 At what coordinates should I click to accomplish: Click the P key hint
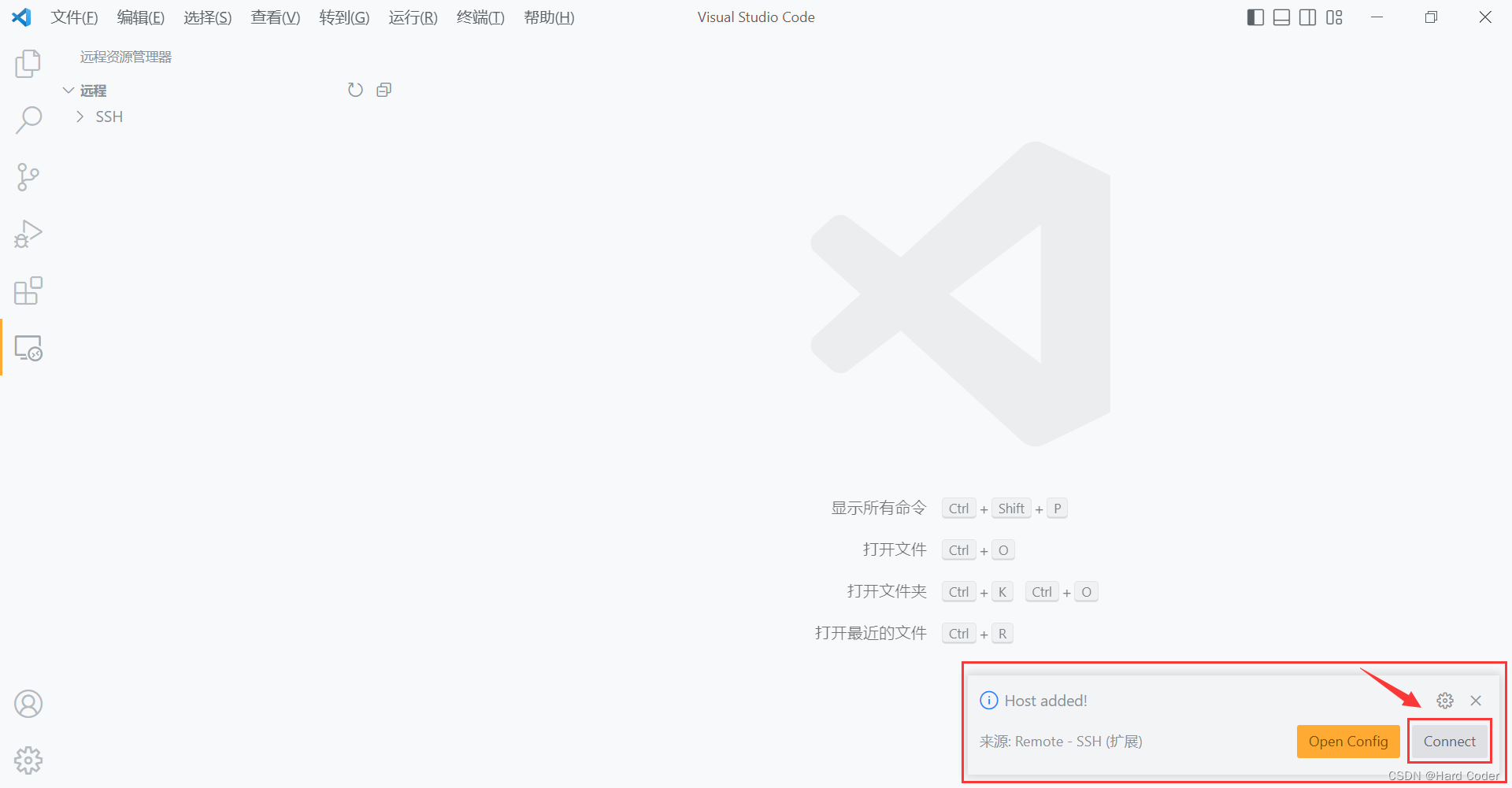pos(1058,509)
